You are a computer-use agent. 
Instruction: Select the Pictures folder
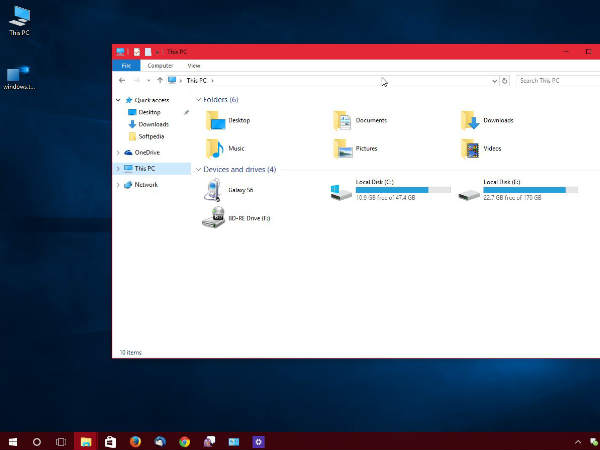[343, 149]
